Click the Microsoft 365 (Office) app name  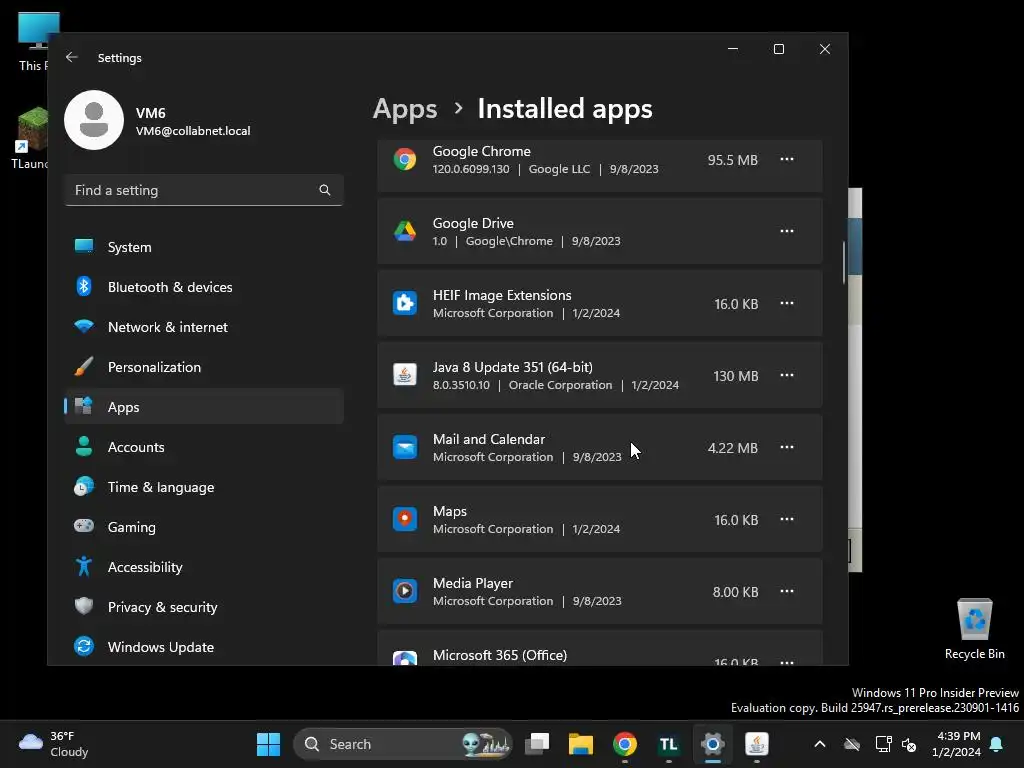(500, 655)
